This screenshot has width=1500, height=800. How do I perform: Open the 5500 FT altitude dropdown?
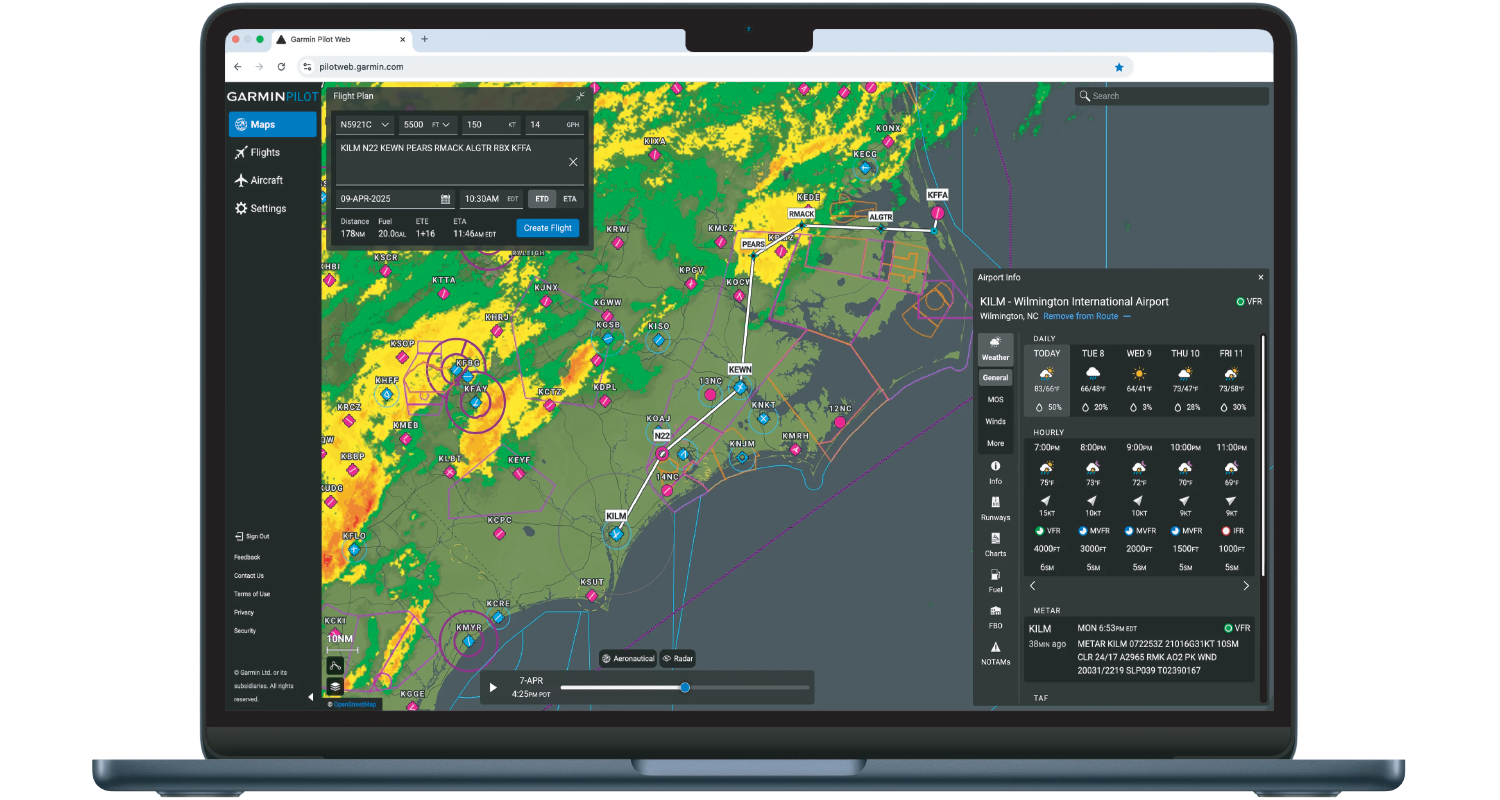click(427, 125)
